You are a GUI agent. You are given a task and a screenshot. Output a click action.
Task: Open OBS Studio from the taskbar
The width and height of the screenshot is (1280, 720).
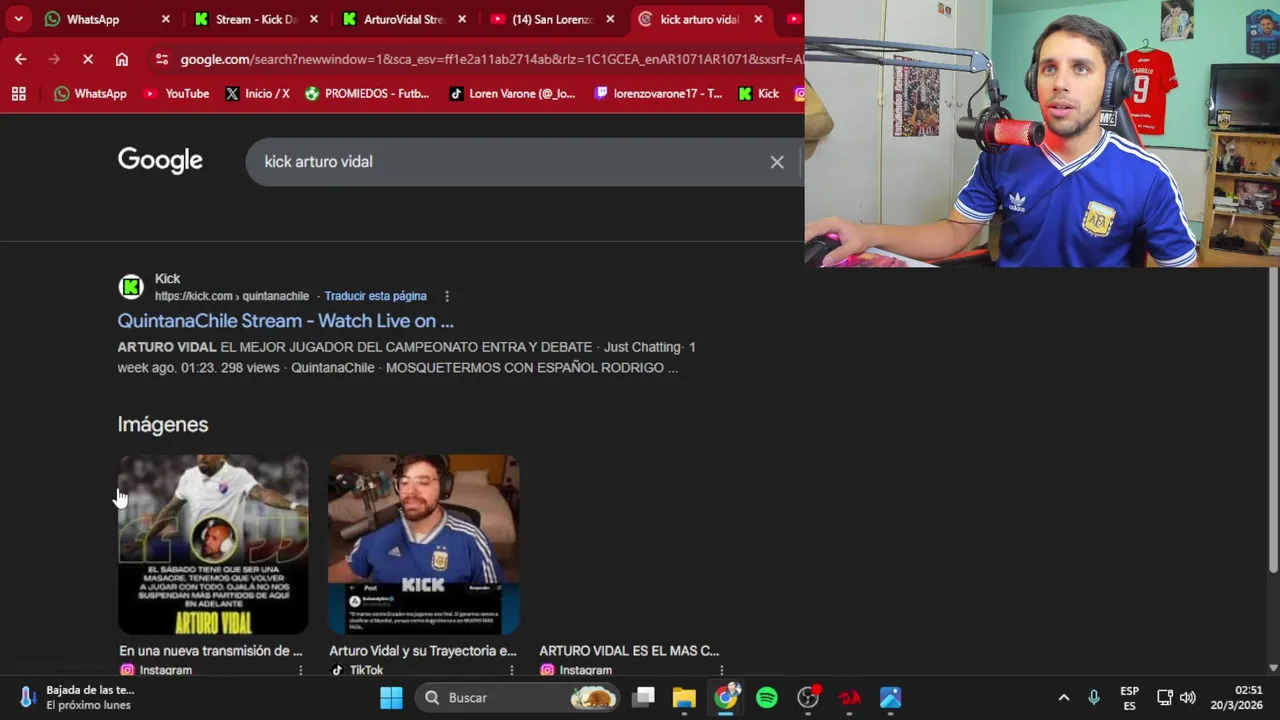click(x=808, y=697)
